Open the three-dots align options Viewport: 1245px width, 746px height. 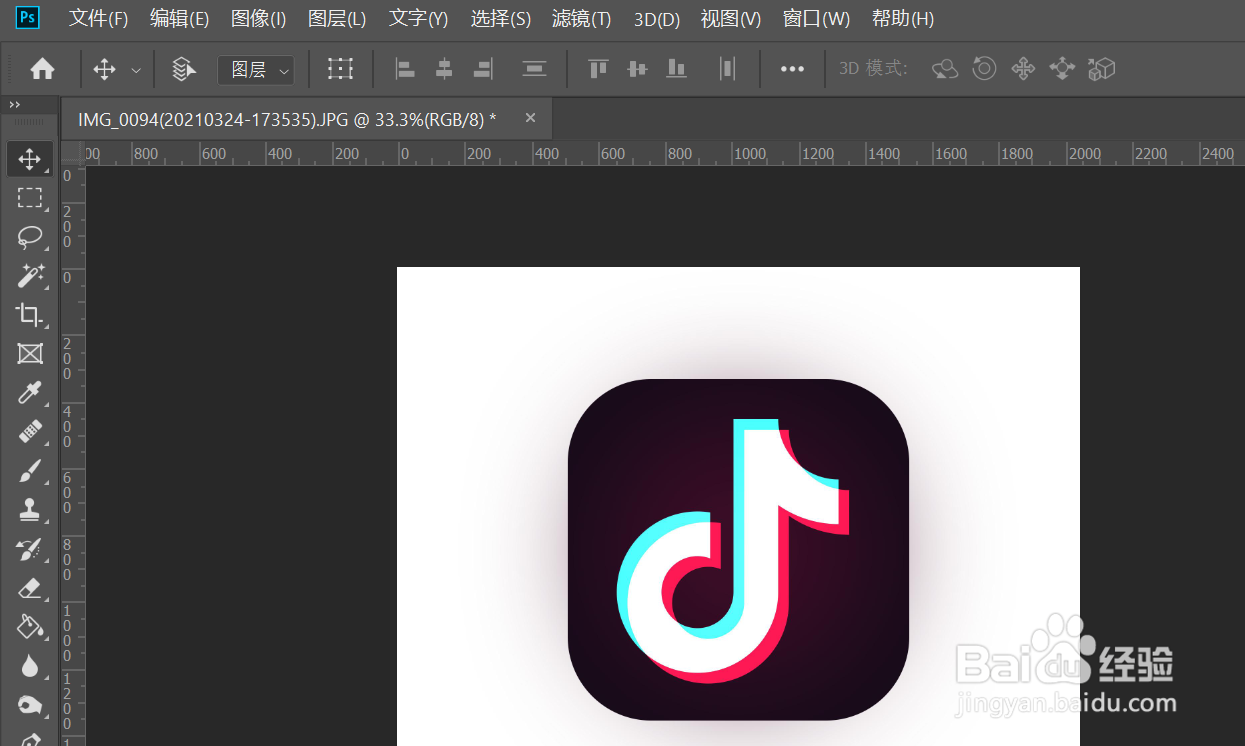coord(792,69)
